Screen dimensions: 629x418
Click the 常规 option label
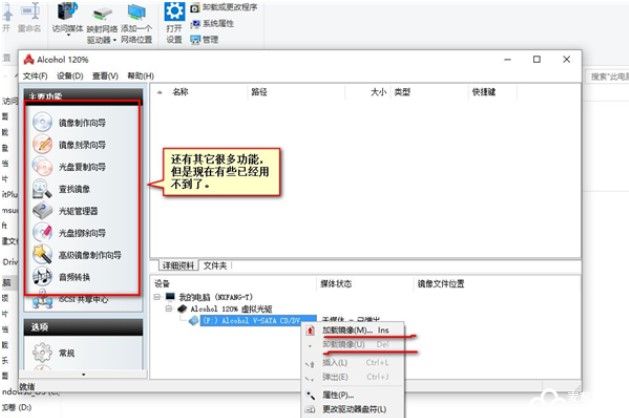(x=67, y=353)
